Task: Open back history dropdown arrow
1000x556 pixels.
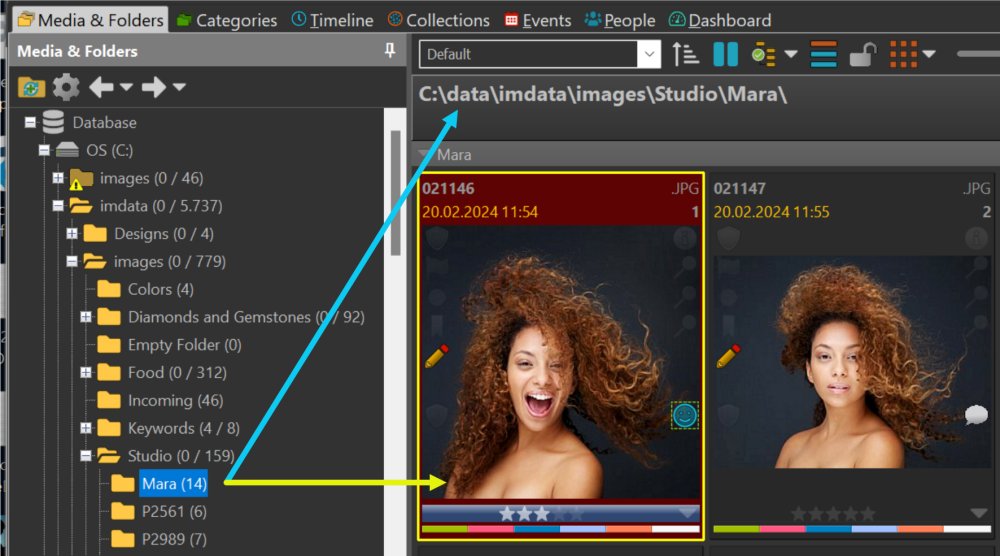Action: click(126, 86)
